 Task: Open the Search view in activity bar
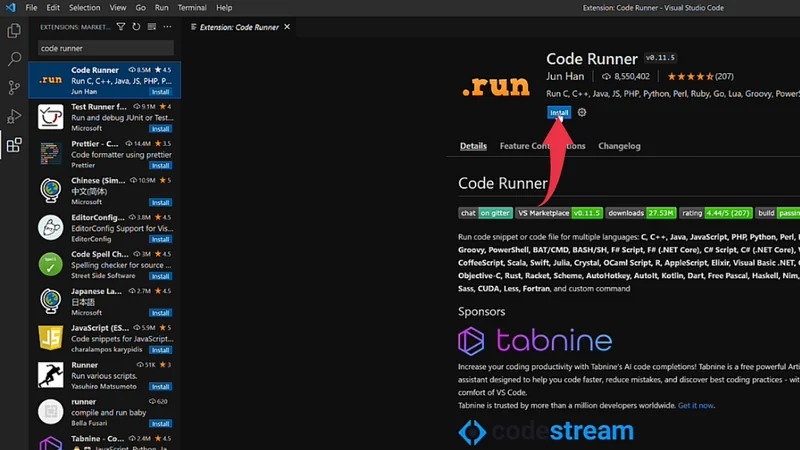(x=14, y=60)
